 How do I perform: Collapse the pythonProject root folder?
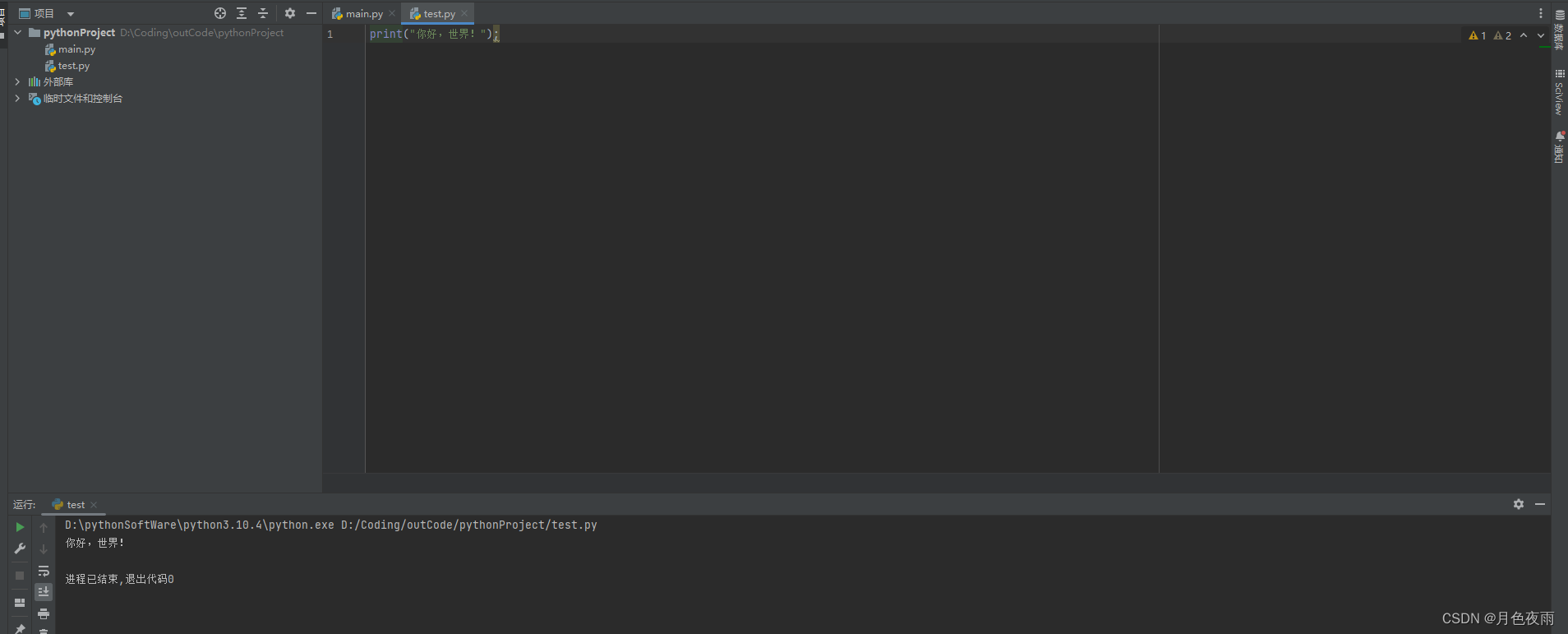(x=18, y=33)
